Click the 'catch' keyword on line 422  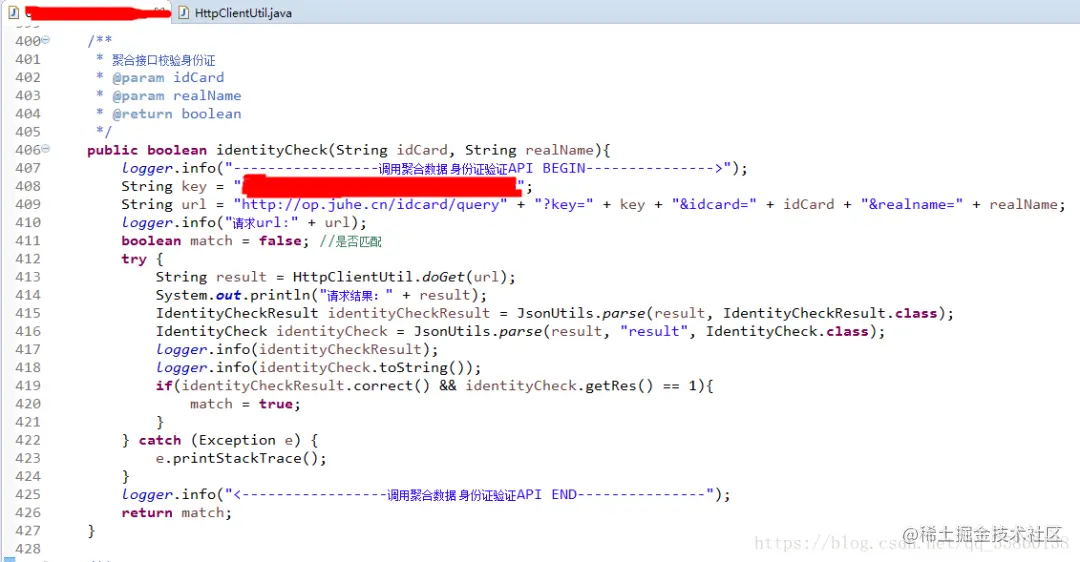click(160, 440)
